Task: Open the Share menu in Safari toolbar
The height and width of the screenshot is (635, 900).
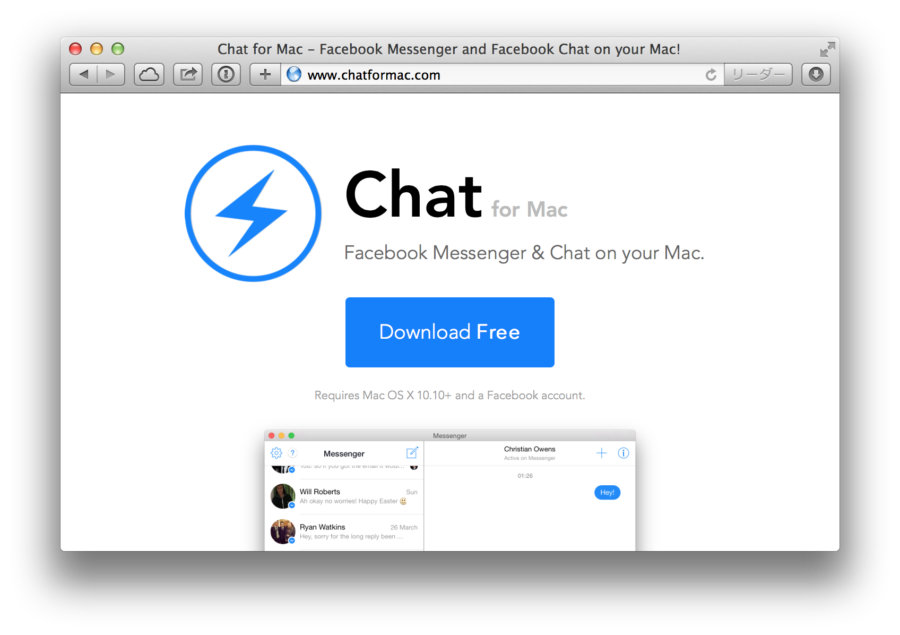Action: 188,75
